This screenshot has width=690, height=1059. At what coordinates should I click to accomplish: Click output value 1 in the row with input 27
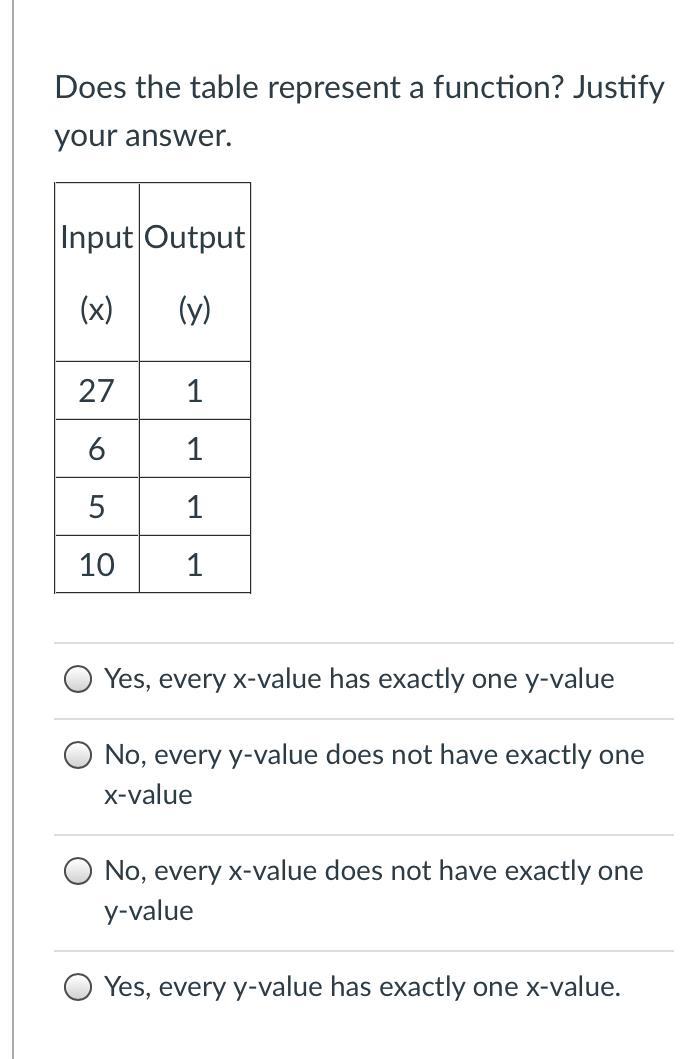click(194, 390)
